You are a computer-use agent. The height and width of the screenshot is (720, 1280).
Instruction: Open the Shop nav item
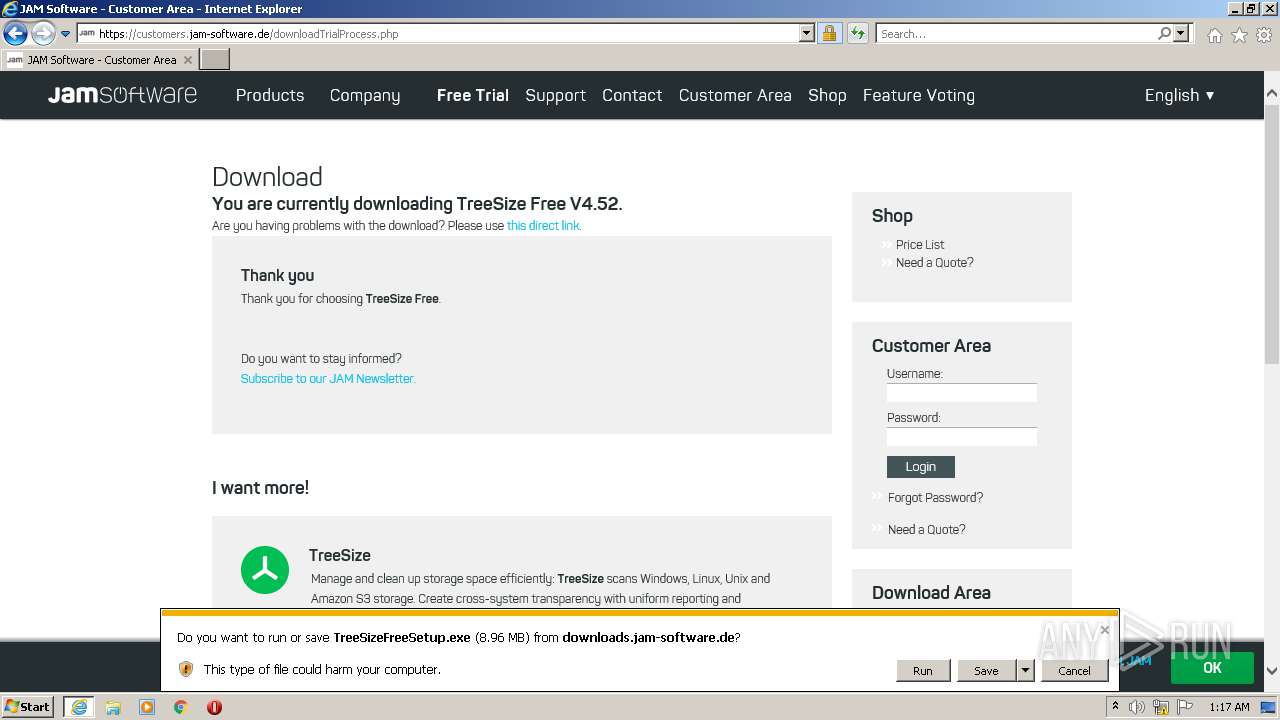827,95
